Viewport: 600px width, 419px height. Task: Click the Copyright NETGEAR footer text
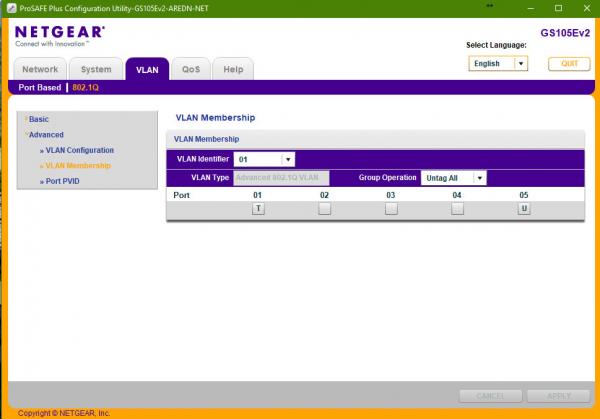64,413
